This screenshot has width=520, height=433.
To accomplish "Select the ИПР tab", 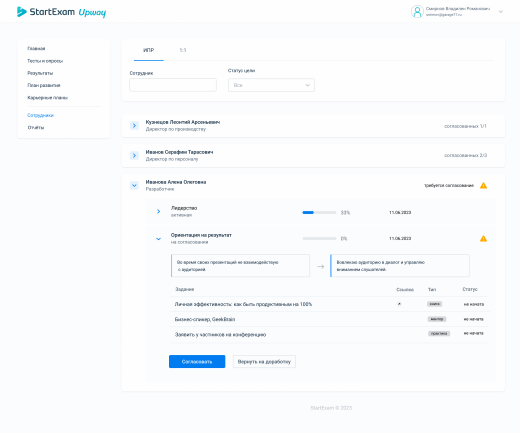I will pyautogui.click(x=149, y=50).
